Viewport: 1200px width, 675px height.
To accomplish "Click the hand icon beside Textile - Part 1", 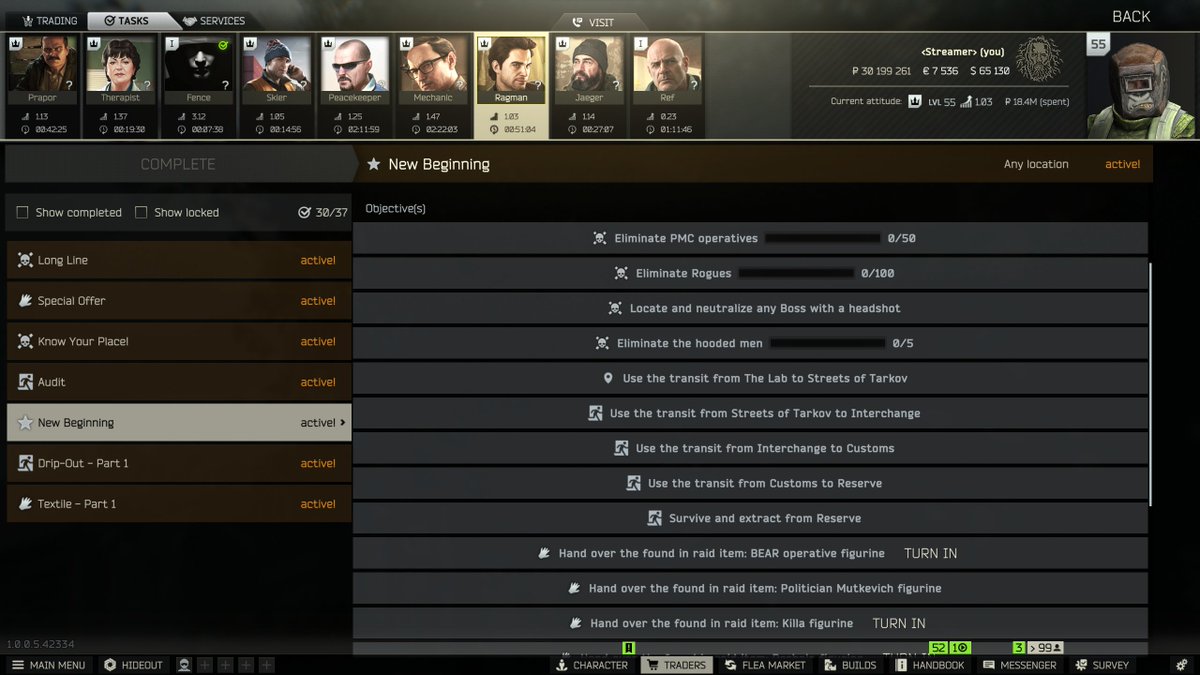I will click(x=25, y=504).
